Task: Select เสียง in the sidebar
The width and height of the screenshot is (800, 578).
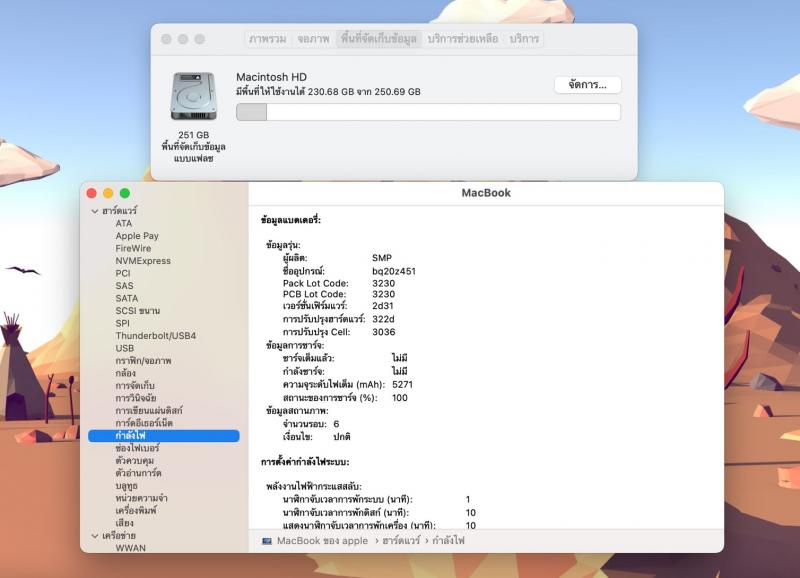Action: (x=124, y=523)
